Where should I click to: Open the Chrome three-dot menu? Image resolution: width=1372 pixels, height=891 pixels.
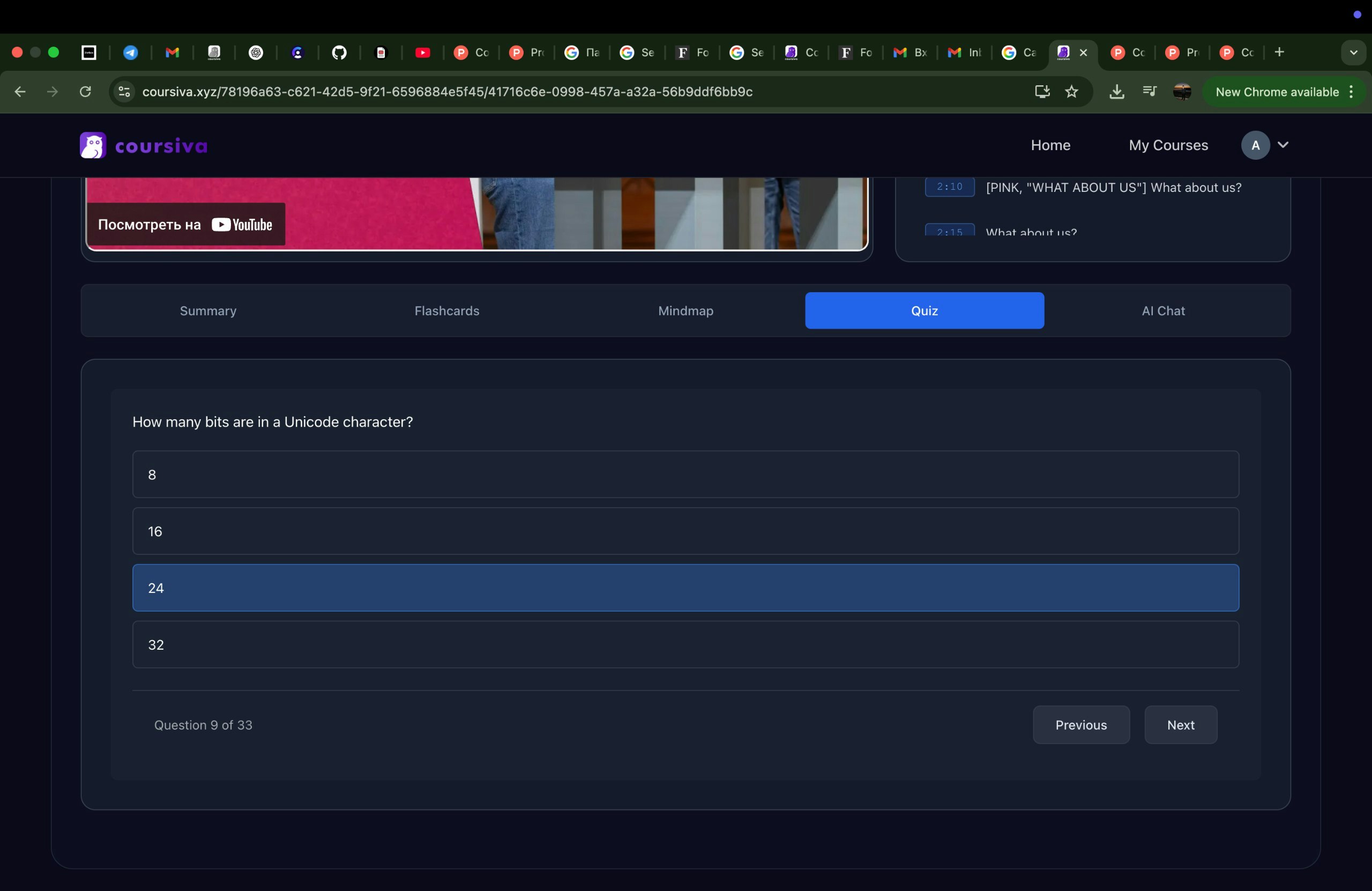pyautogui.click(x=1351, y=92)
